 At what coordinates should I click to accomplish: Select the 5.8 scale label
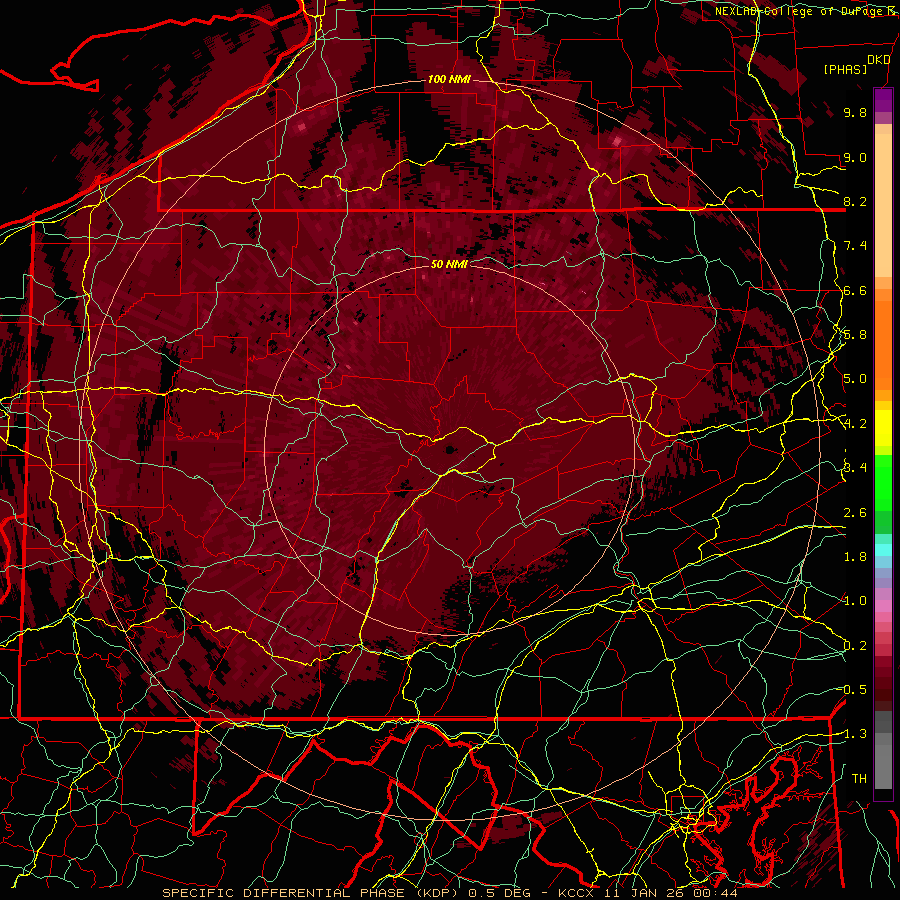855,335
